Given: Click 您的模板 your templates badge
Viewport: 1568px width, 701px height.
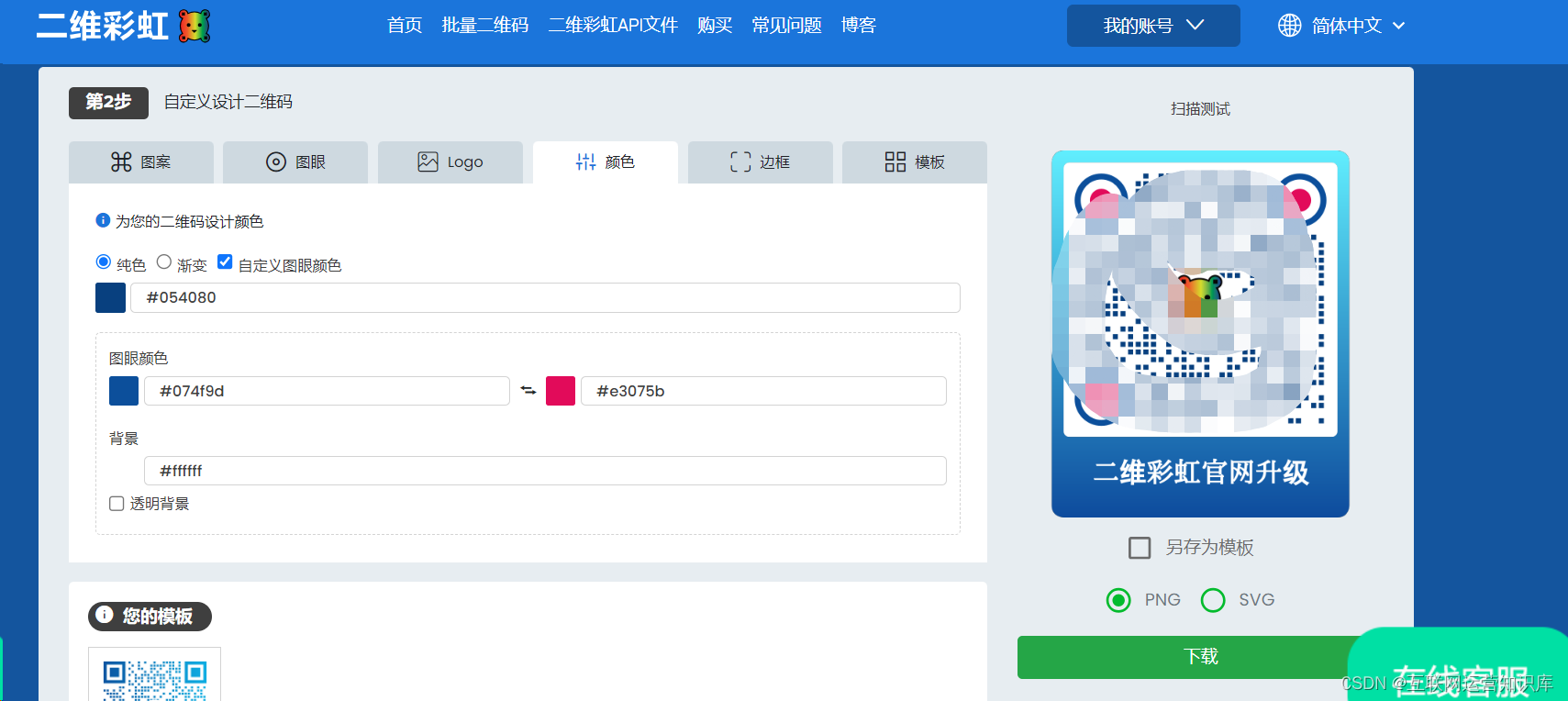Looking at the screenshot, I should (x=150, y=616).
